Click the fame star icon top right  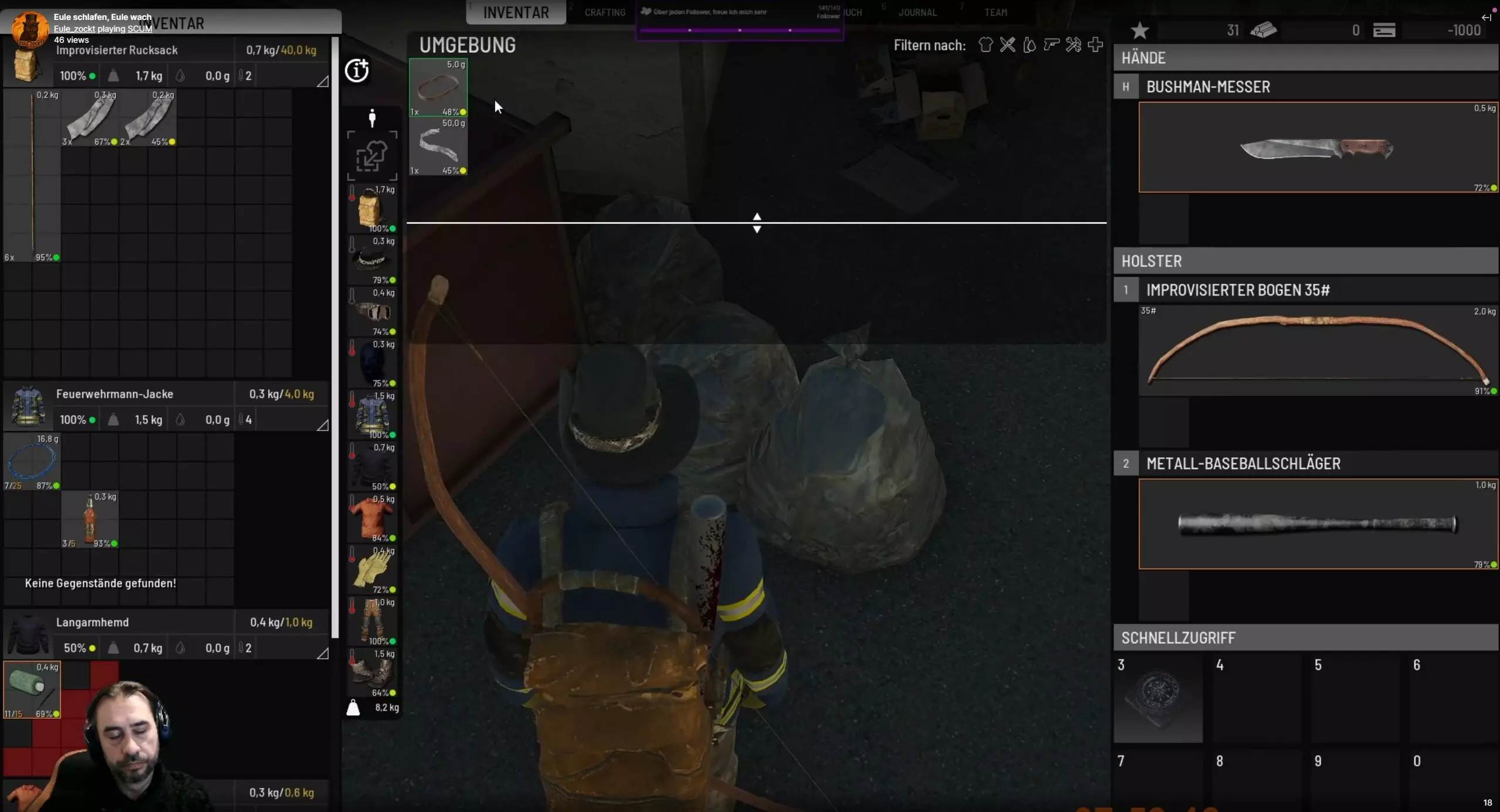tap(1139, 30)
